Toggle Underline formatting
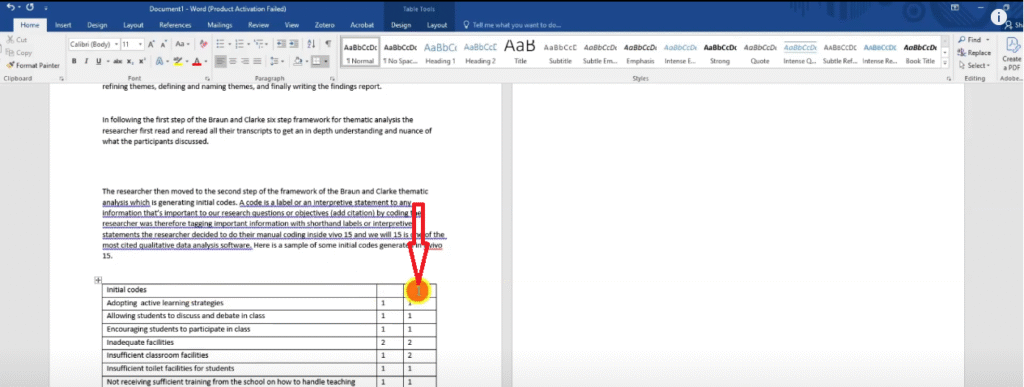The height and width of the screenshot is (387, 1024). pos(99,61)
